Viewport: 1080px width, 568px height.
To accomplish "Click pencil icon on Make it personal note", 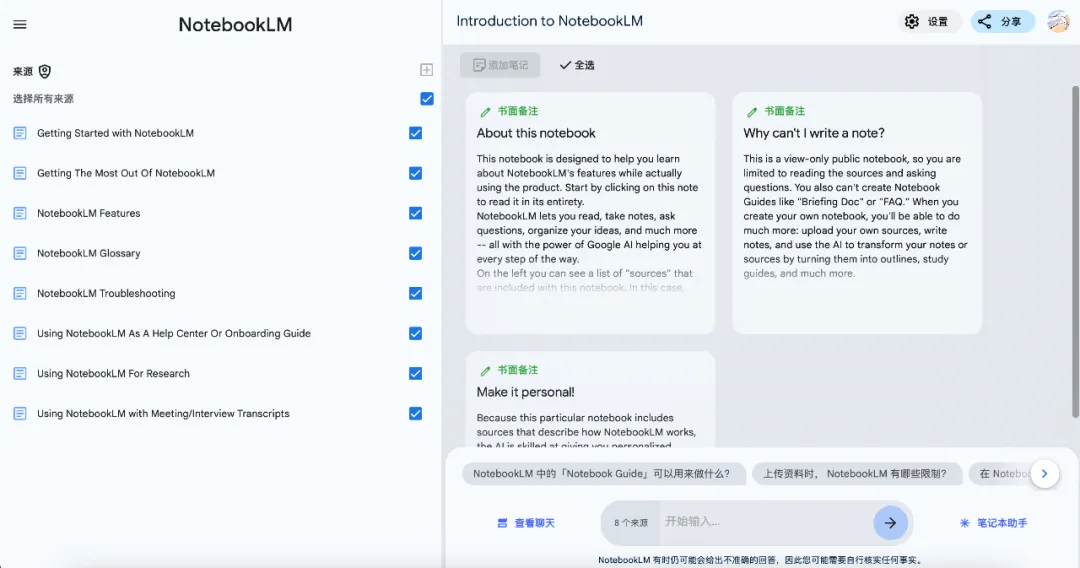I will 486,370.
